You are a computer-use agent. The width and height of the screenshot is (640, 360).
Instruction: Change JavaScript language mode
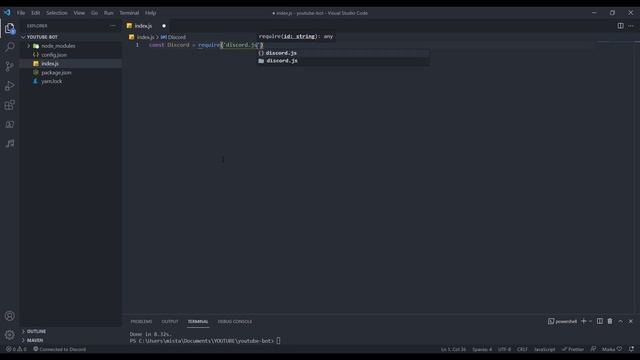[x=544, y=349]
